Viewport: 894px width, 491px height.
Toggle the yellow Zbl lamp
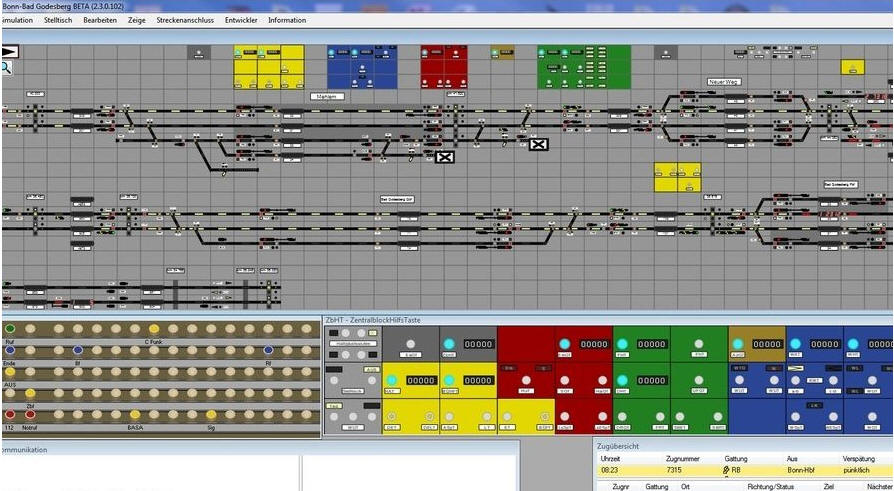click(x=30, y=393)
